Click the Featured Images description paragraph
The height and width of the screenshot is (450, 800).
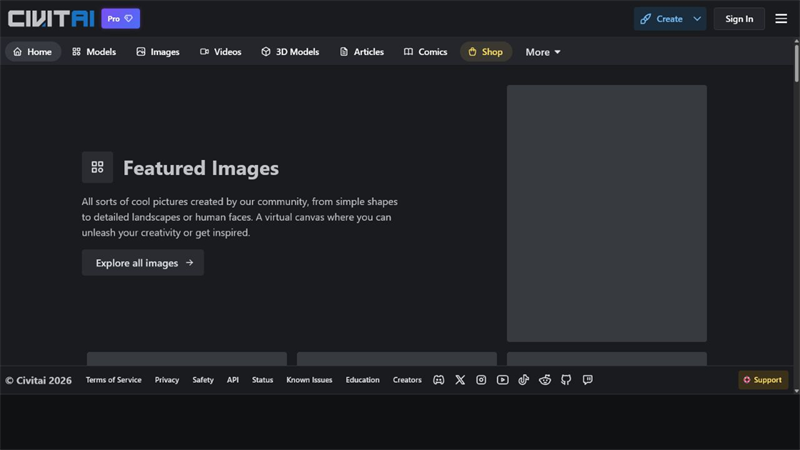click(240, 217)
